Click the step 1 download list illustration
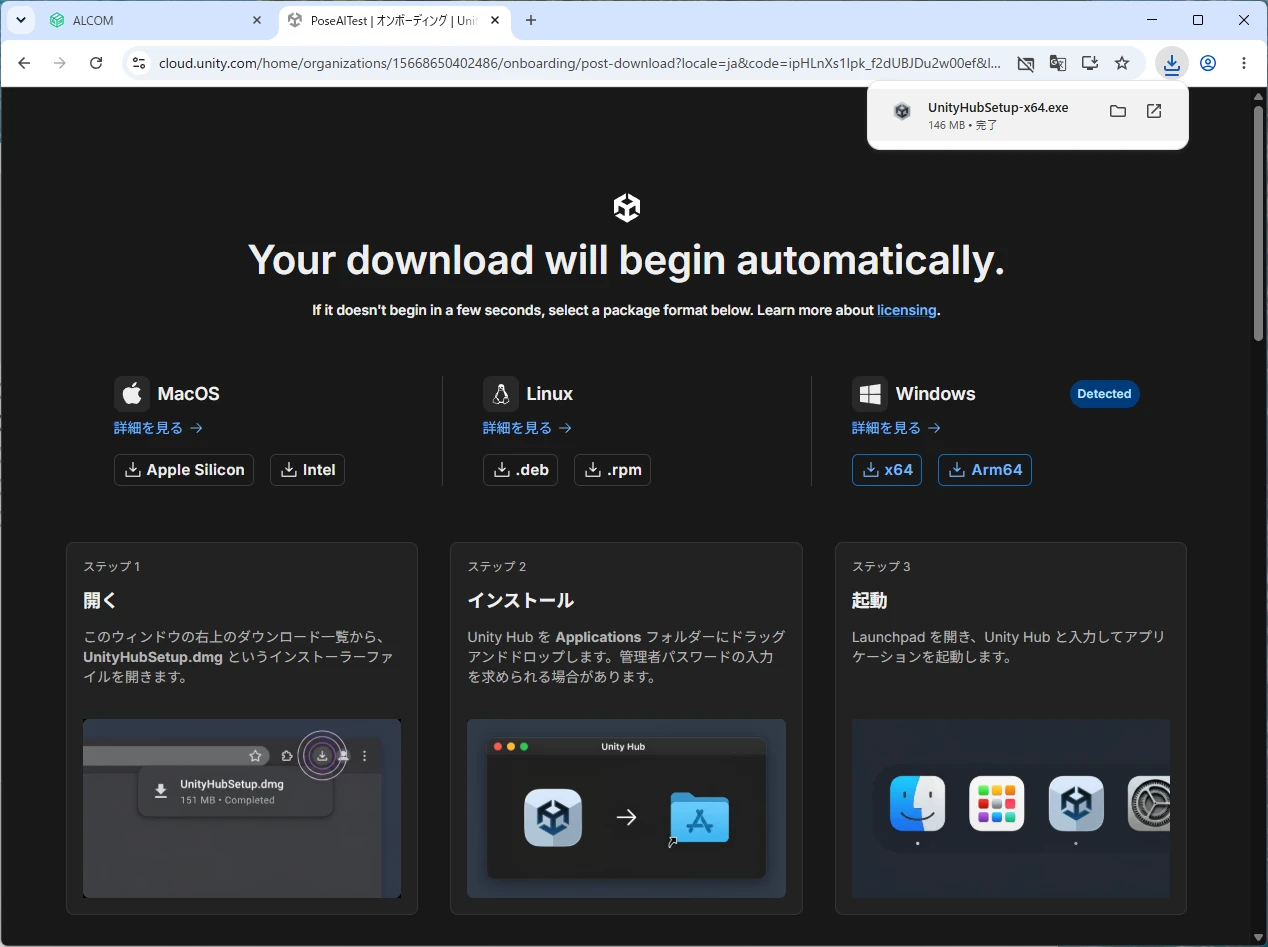 coord(242,808)
